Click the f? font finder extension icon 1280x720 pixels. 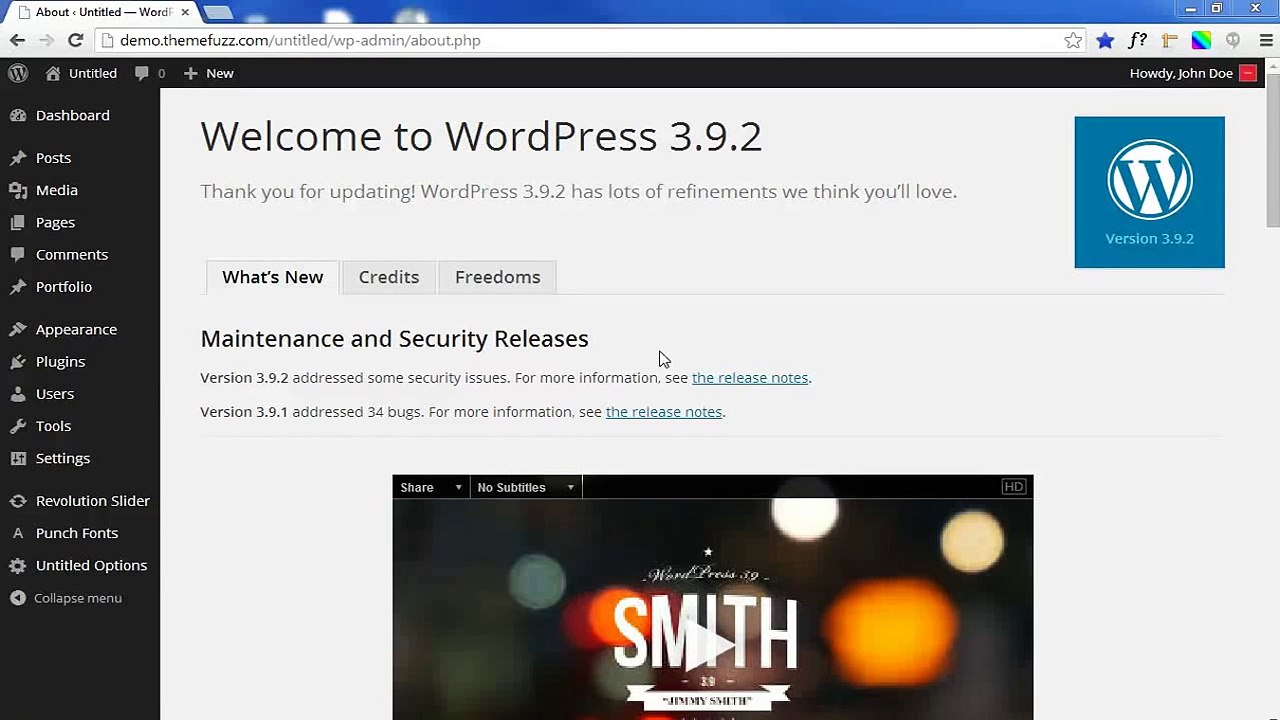1137,40
